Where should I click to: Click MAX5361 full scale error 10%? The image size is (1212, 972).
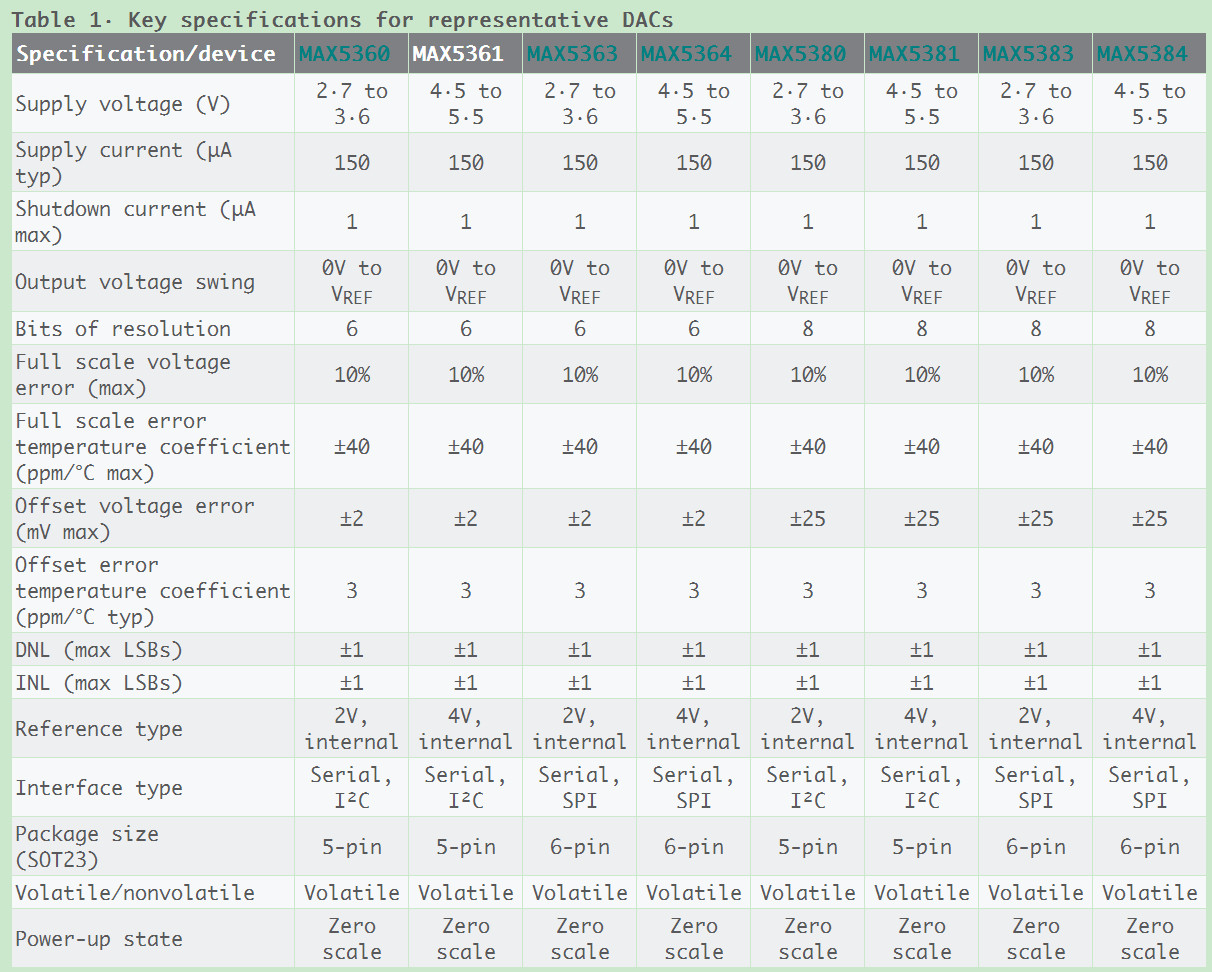(x=465, y=375)
